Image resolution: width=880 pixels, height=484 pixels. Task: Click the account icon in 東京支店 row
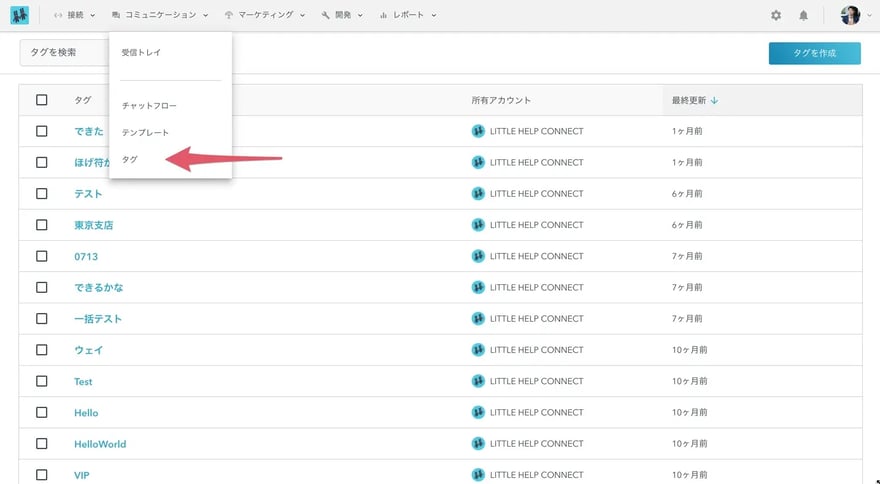pos(478,225)
